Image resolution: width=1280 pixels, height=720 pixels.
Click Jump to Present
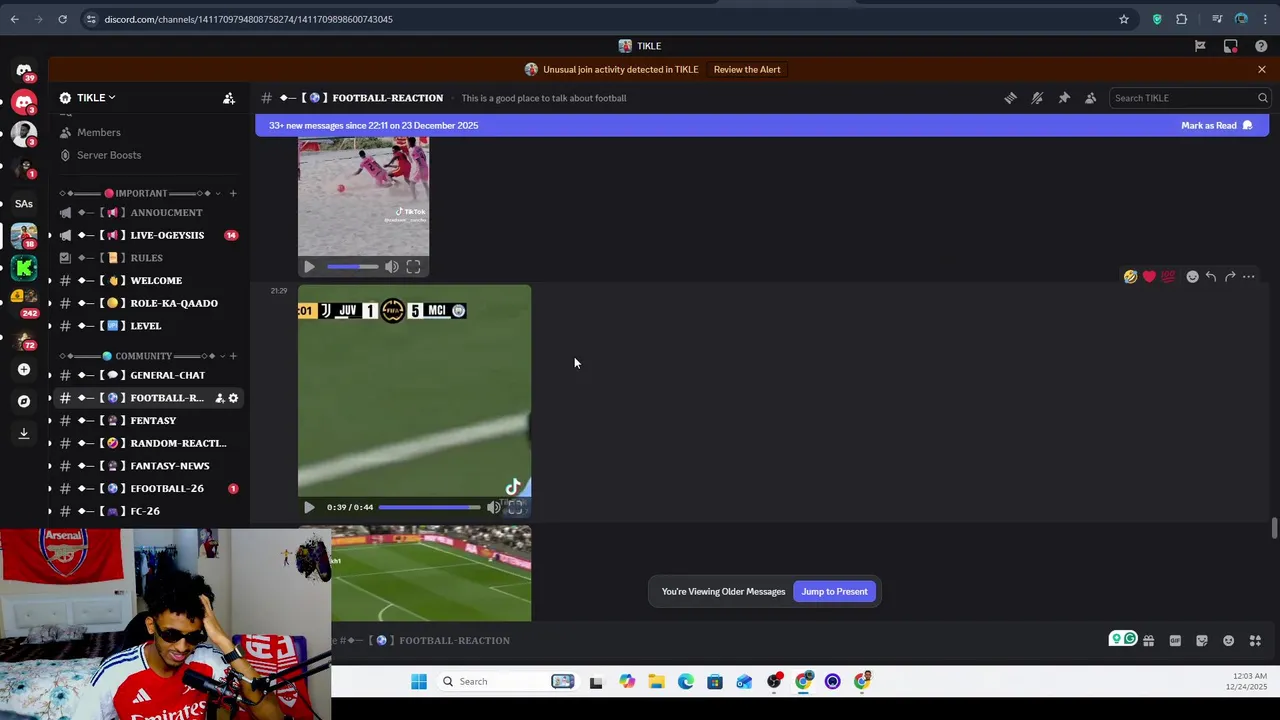(x=834, y=591)
